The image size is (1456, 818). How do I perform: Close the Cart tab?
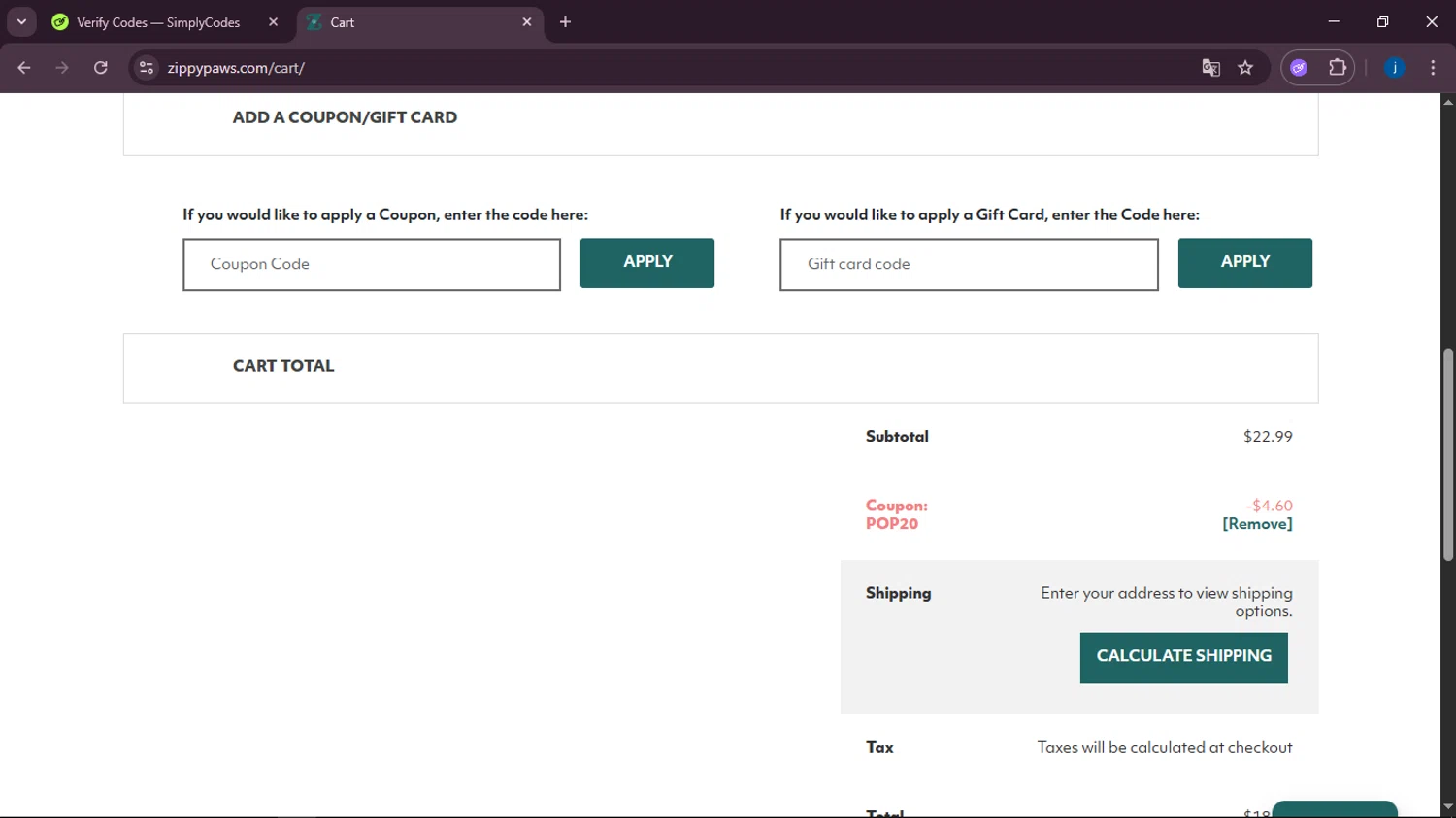527,21
